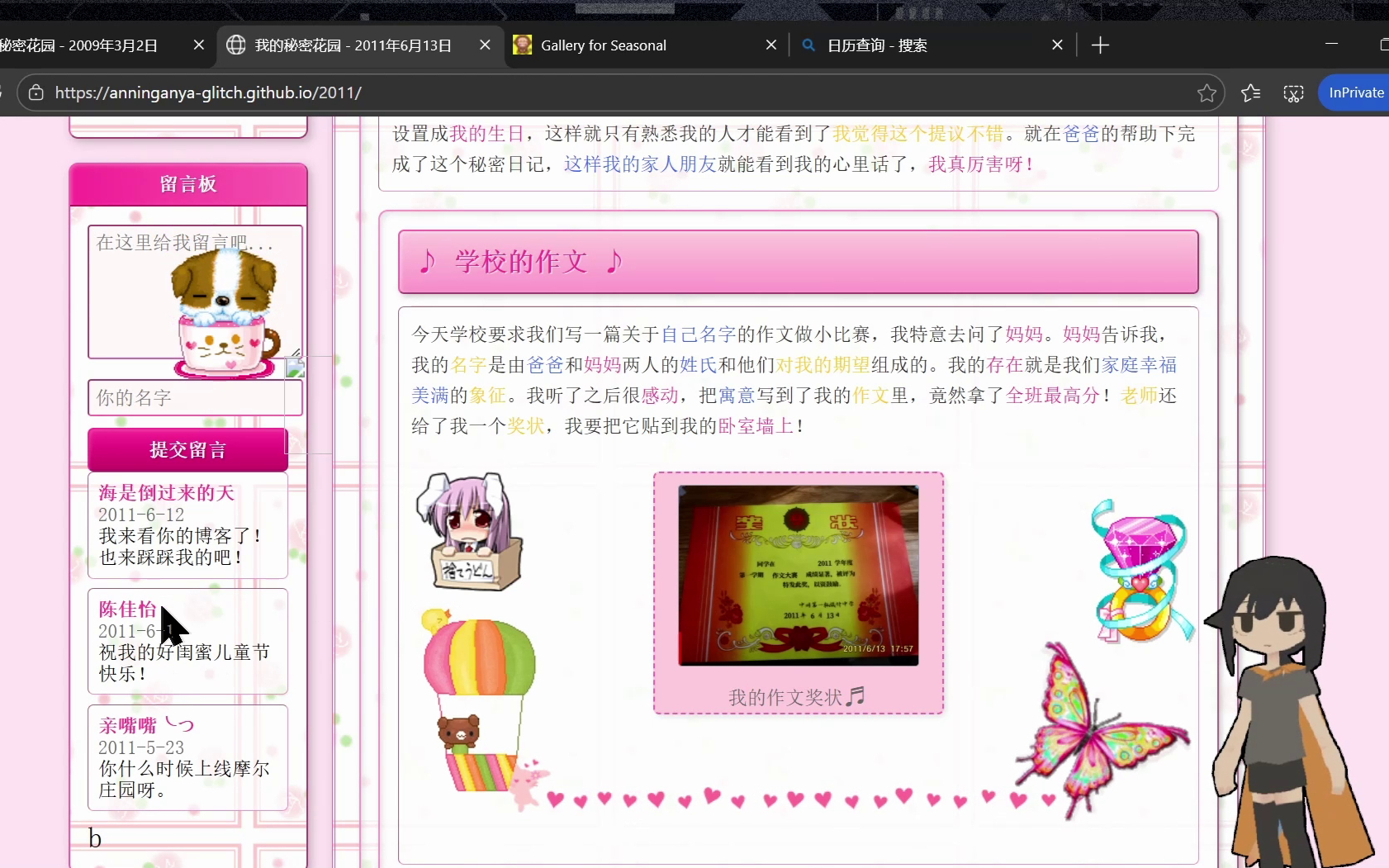View site information lock icon
The width and height of the screenshot is (1389, 868).
[36, 93]
